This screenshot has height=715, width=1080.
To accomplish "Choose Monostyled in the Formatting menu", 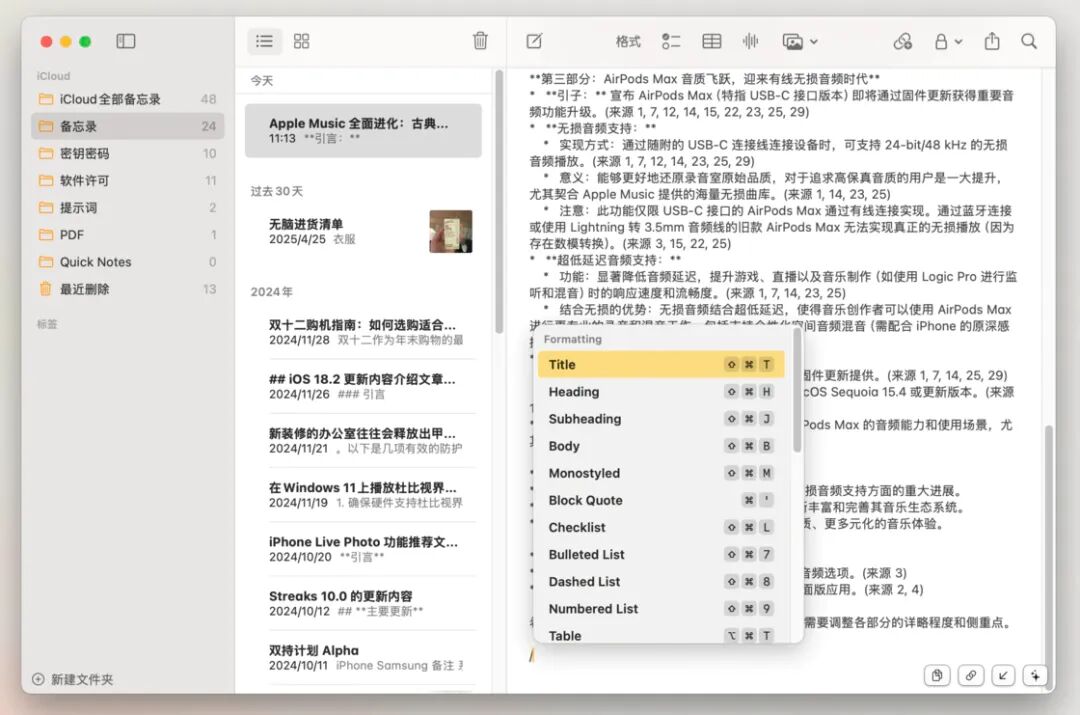I will coord(661,473).
